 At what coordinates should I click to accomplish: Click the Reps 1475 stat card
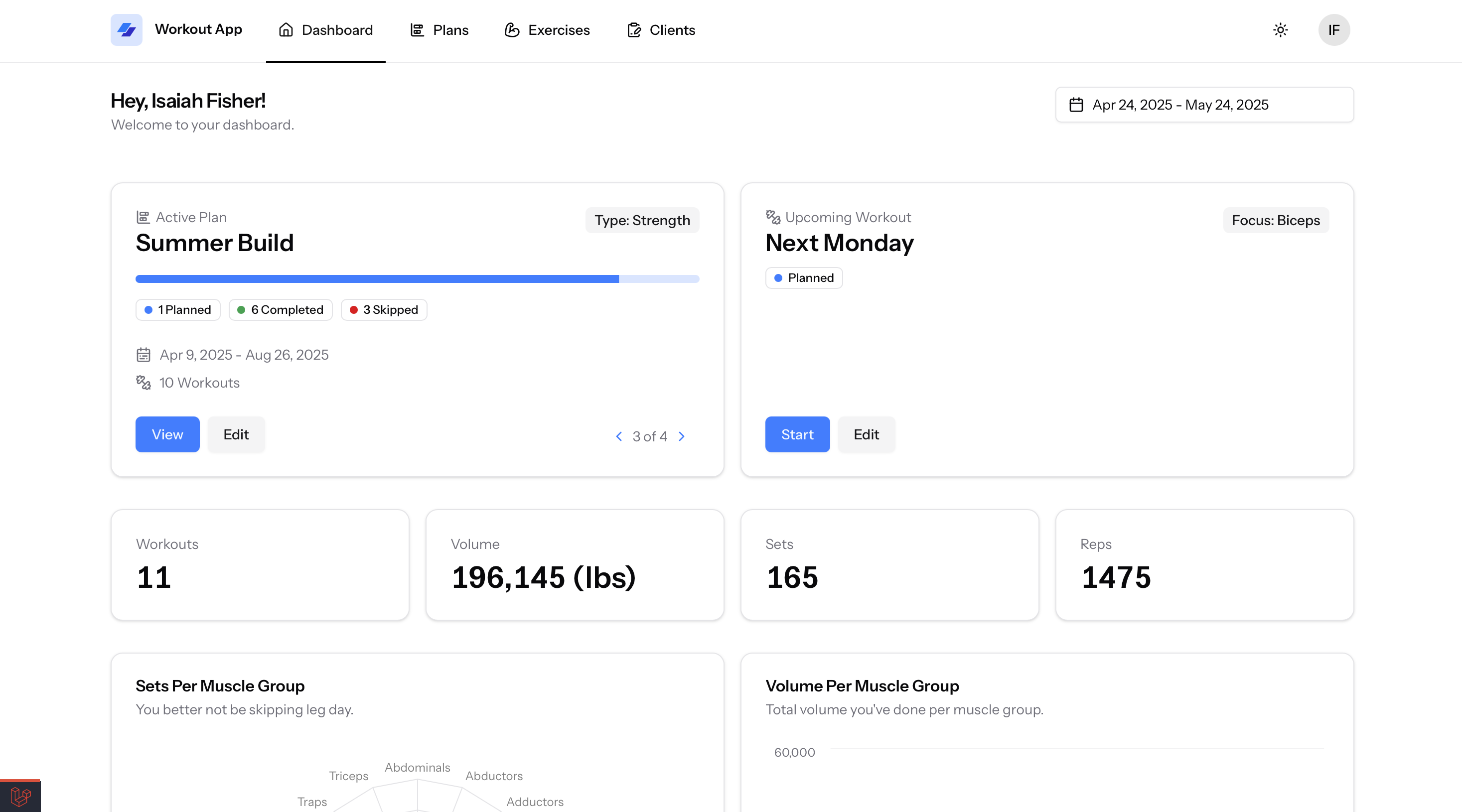click(1204, 564)
